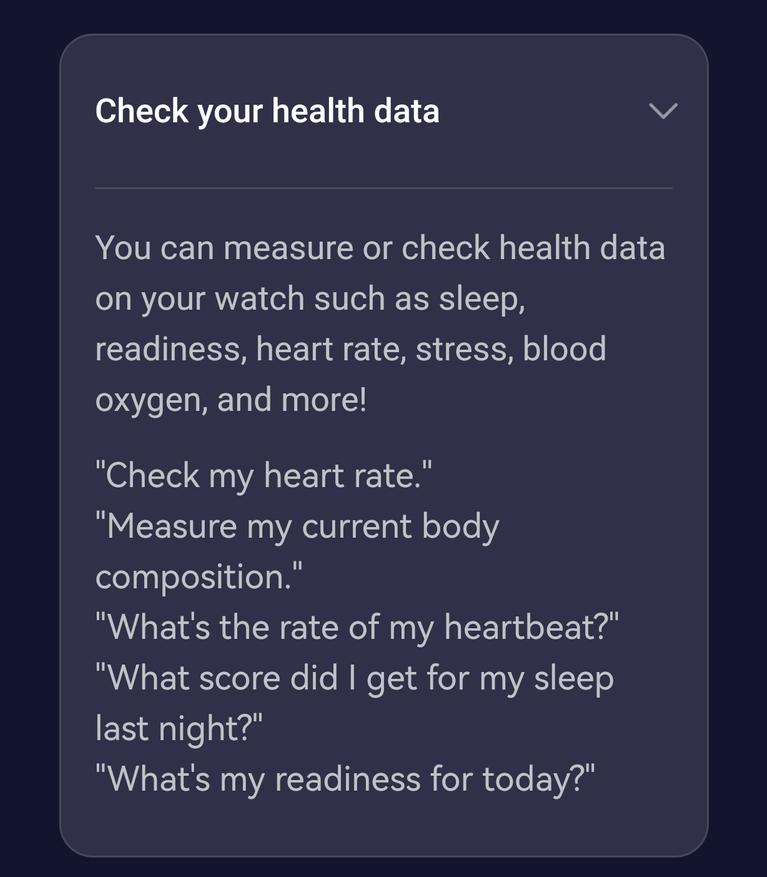Select the "Measure my current body" example line

297,526
